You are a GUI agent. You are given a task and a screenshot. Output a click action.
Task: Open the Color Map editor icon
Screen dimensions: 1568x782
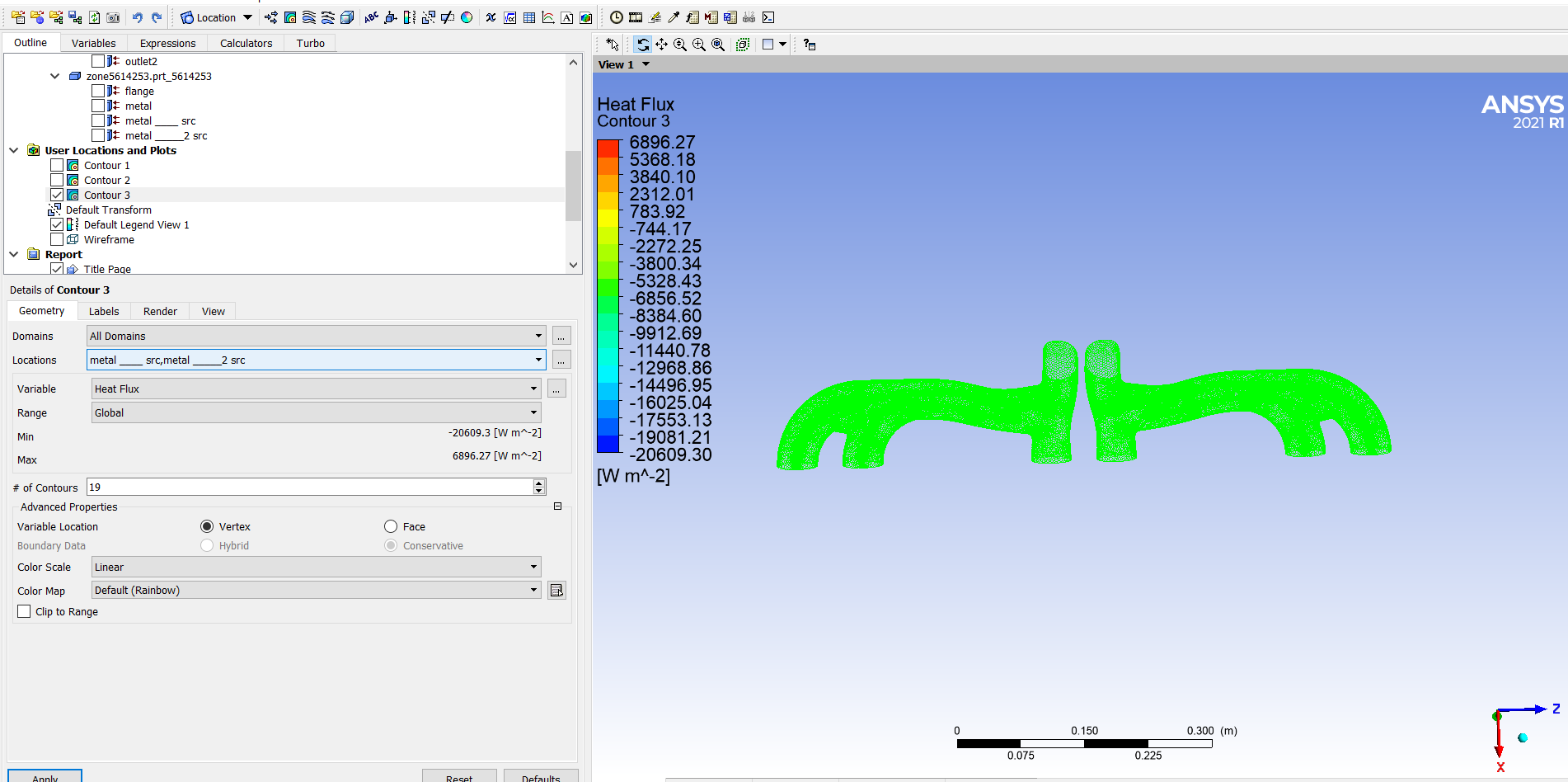[x=557, y=591]
